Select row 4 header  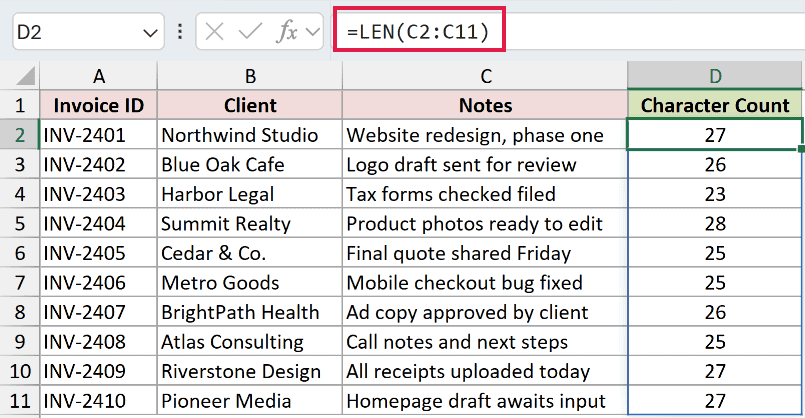pos(20,194)
